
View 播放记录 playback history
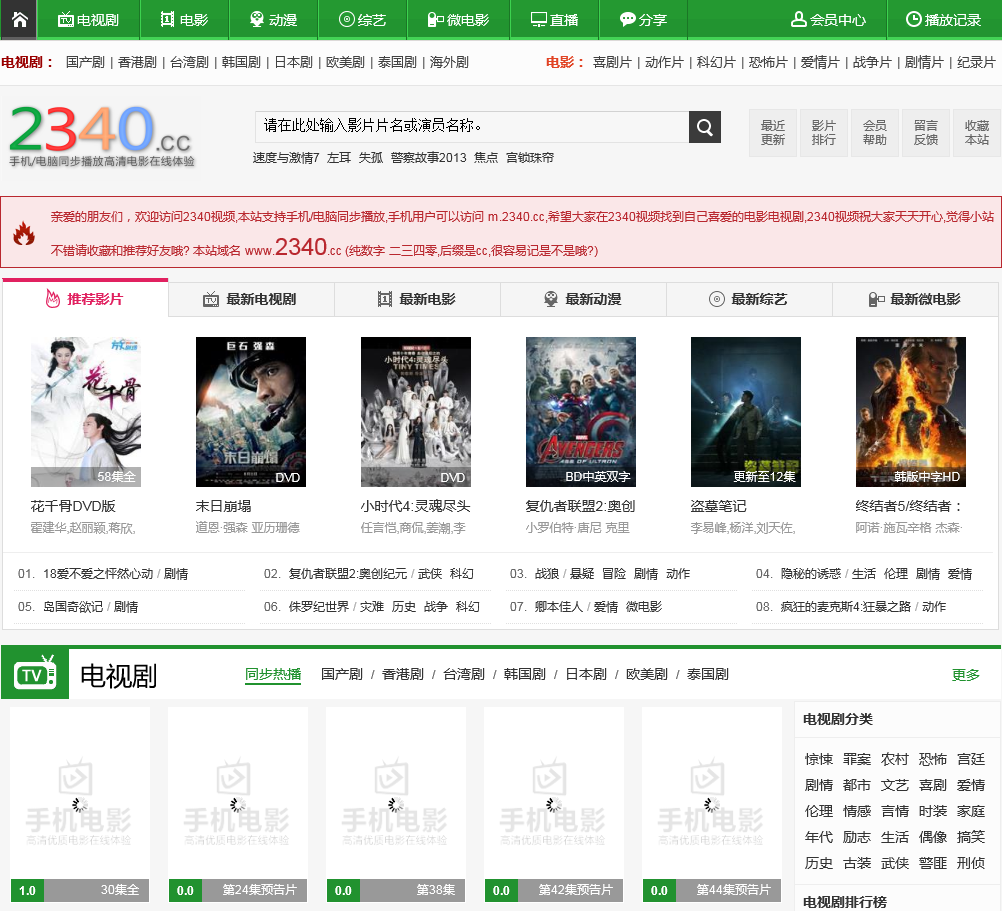pos(943,20)
